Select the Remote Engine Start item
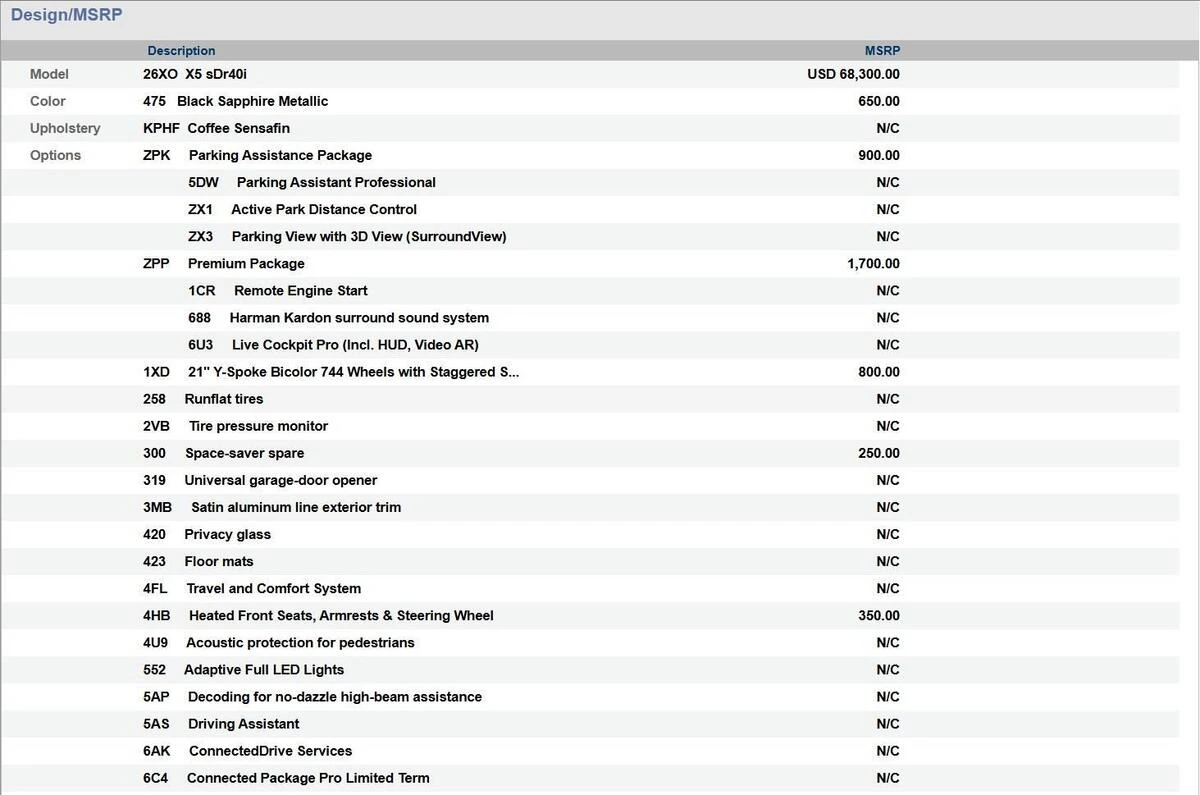 300,290
